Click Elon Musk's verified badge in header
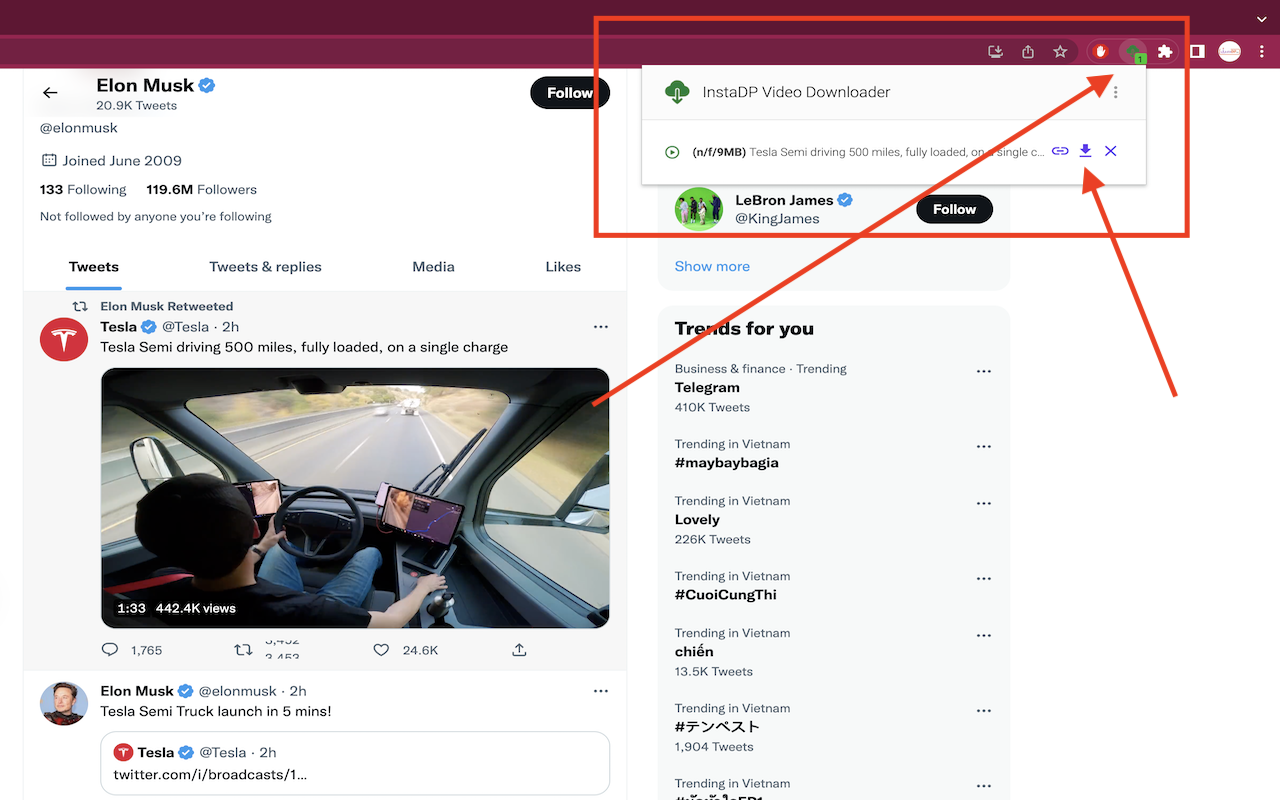1280x800 pixels. [x=207, y=85]
